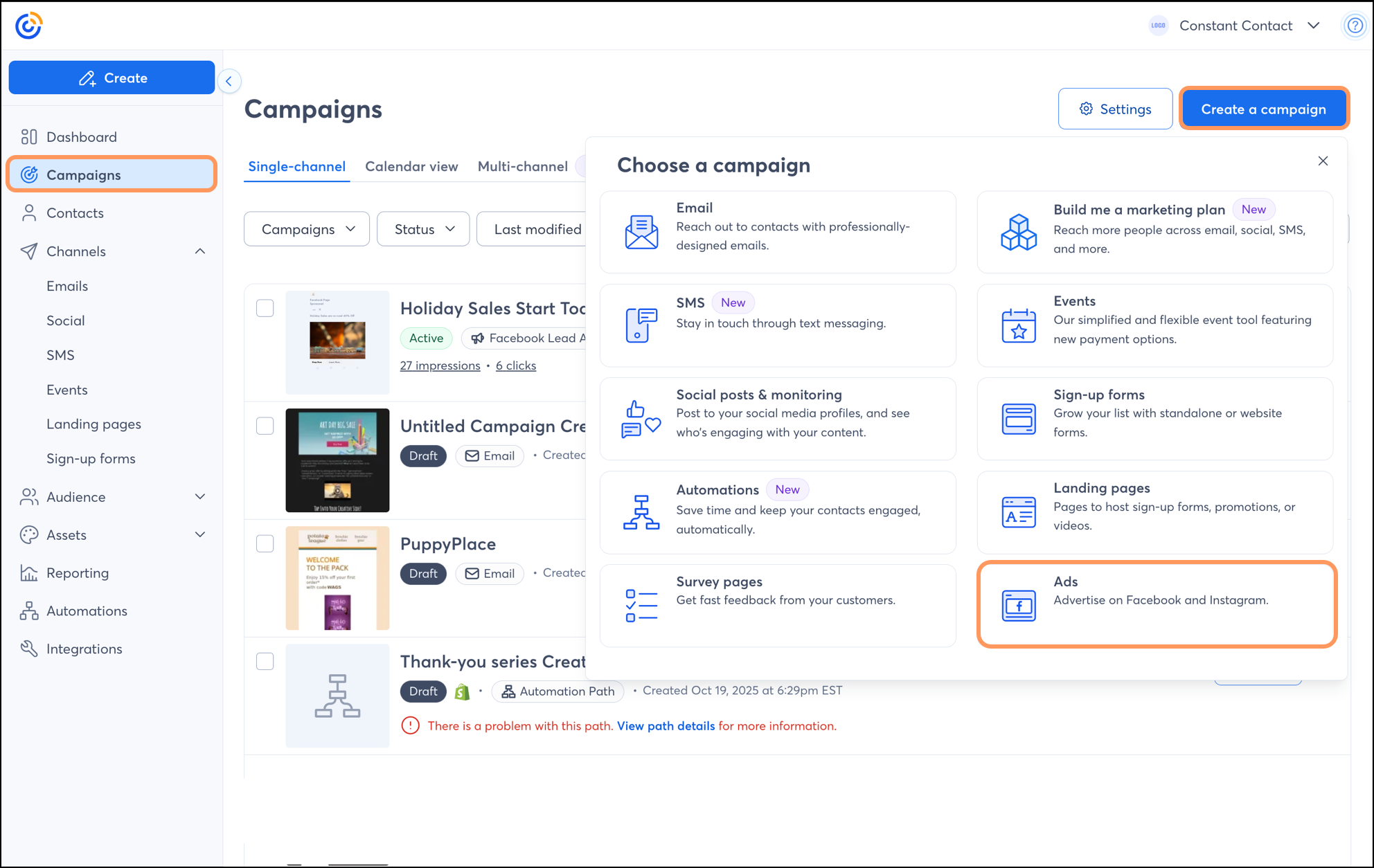Click the Survey pages checklist icon

641,606
